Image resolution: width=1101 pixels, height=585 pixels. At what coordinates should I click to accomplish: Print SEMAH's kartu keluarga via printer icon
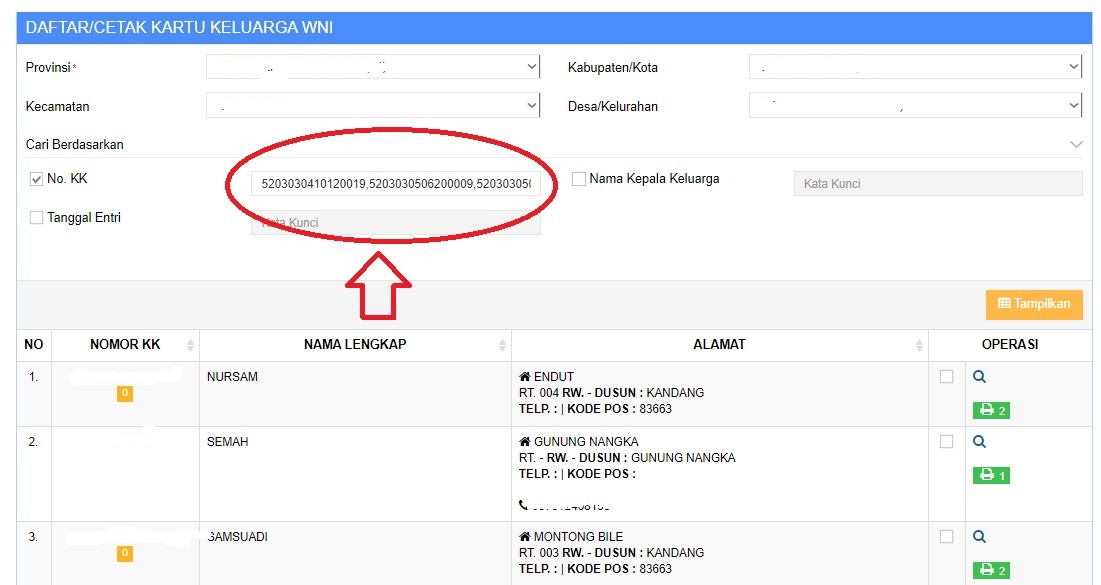click(990, 475)
